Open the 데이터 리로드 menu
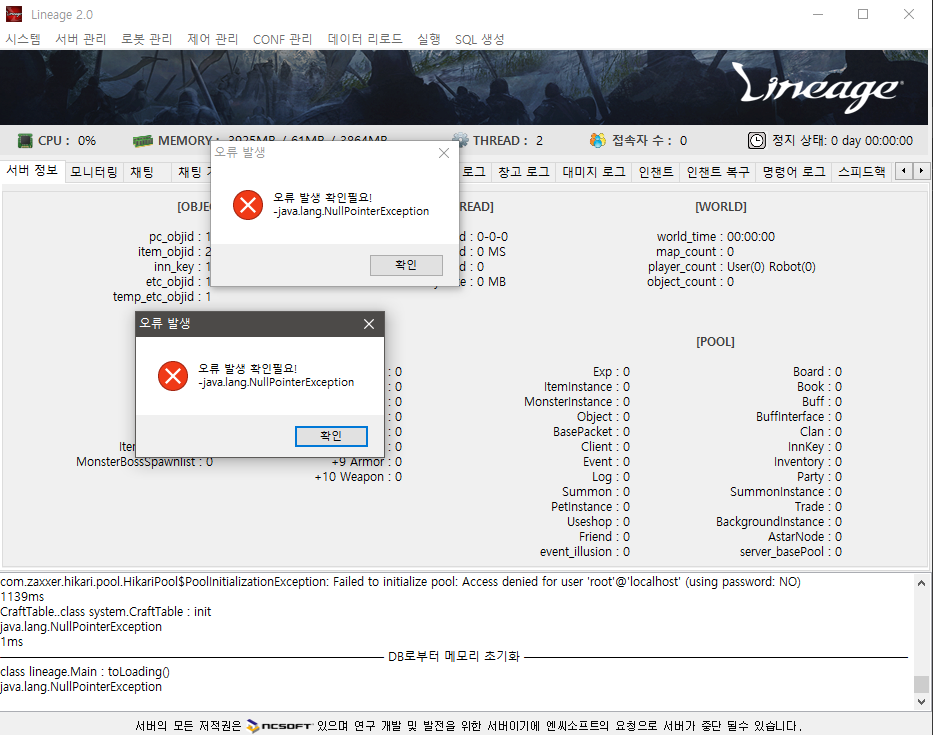Viewport: 933px width, 735px height. click(x=365, y=39)
